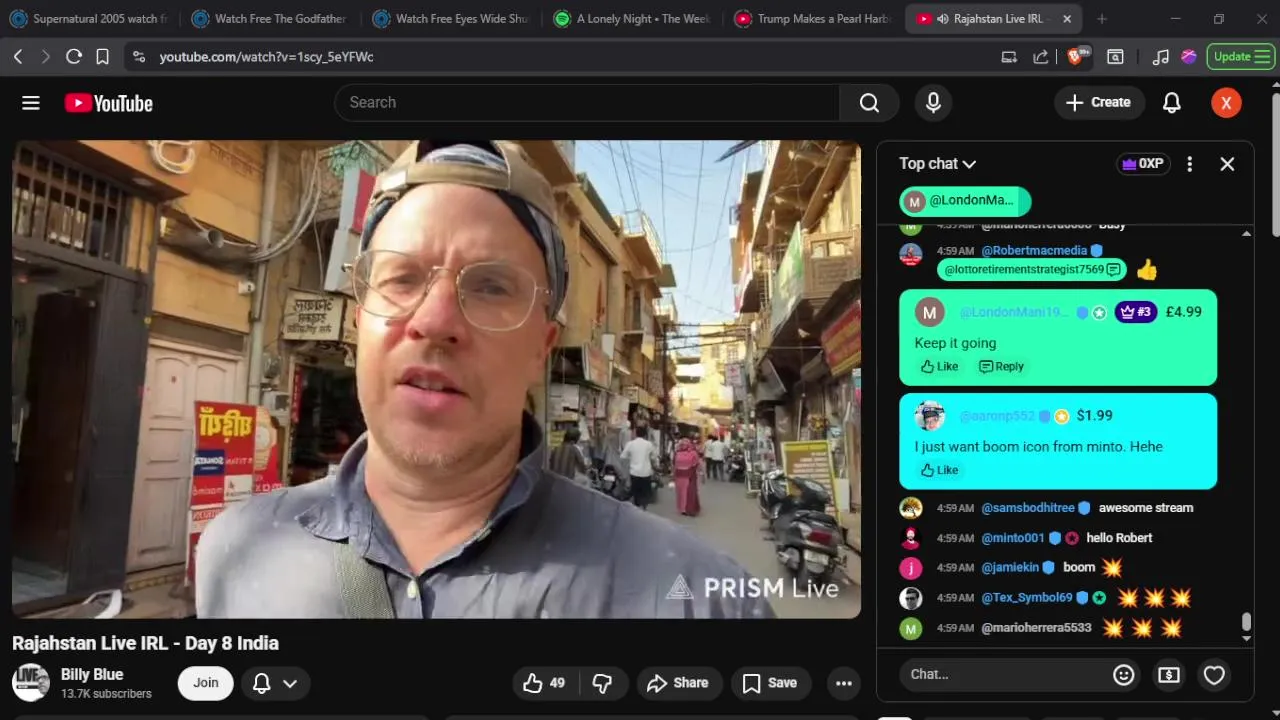
Task: Switch to the Trump Makes a Pearl Harbor tab
Action: tap(814, 19)
